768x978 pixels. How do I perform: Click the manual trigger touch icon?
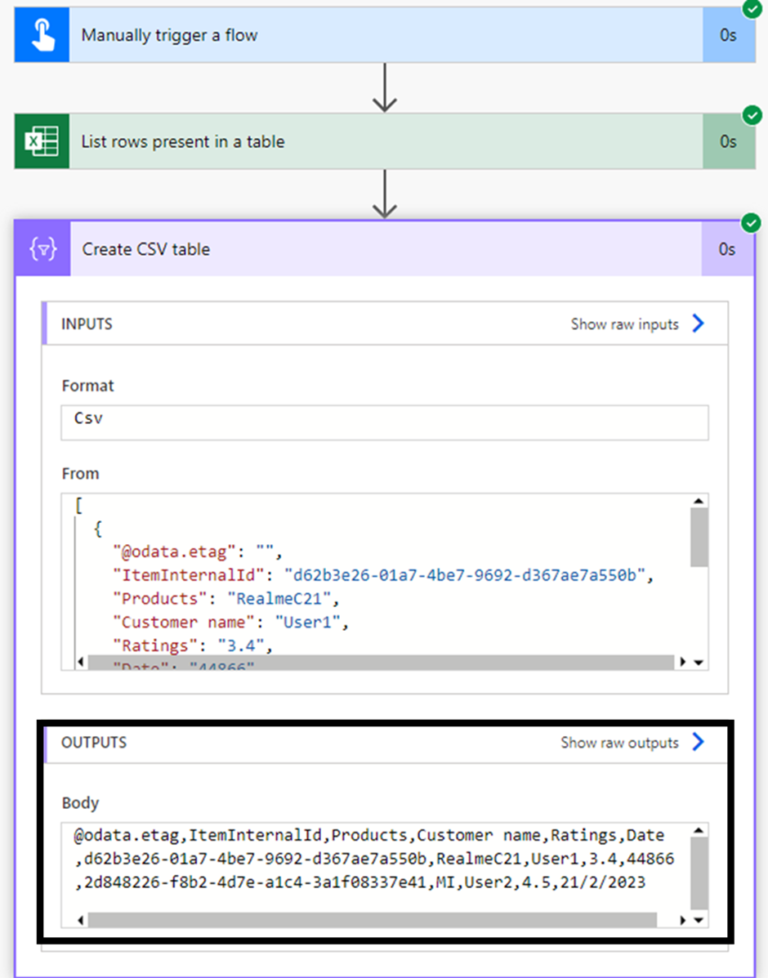click(x=41, y=34)
